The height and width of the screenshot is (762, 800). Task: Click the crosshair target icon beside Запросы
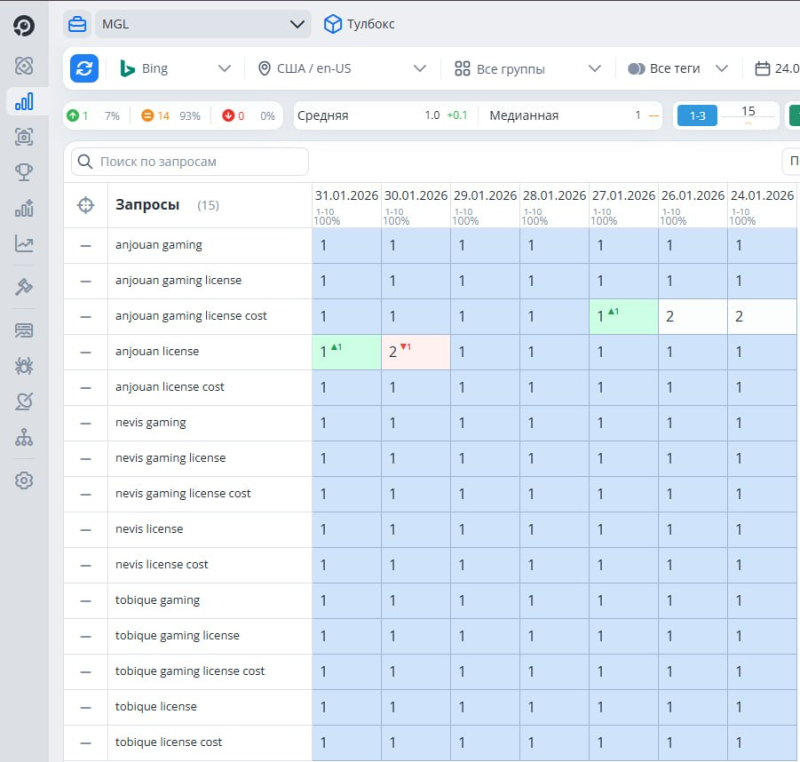[86, 205]
